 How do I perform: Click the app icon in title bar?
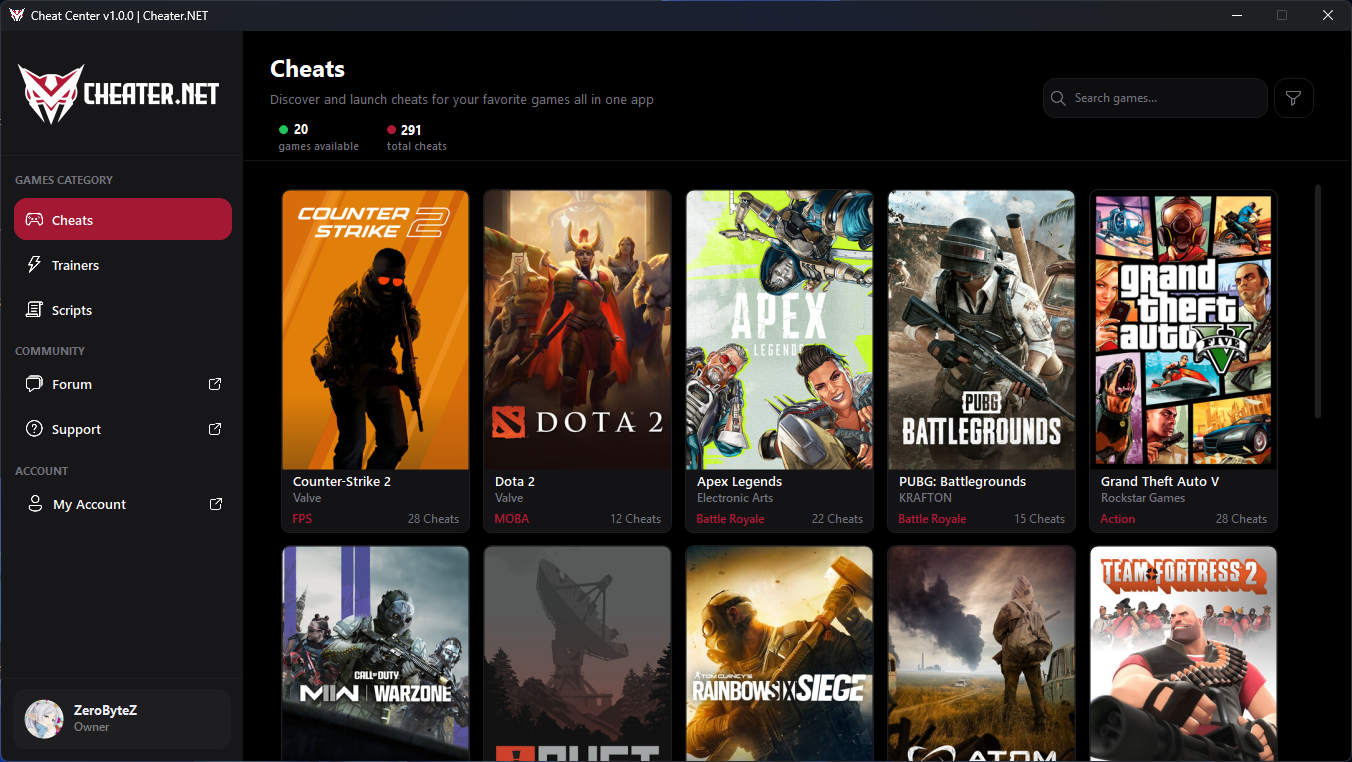17,15
